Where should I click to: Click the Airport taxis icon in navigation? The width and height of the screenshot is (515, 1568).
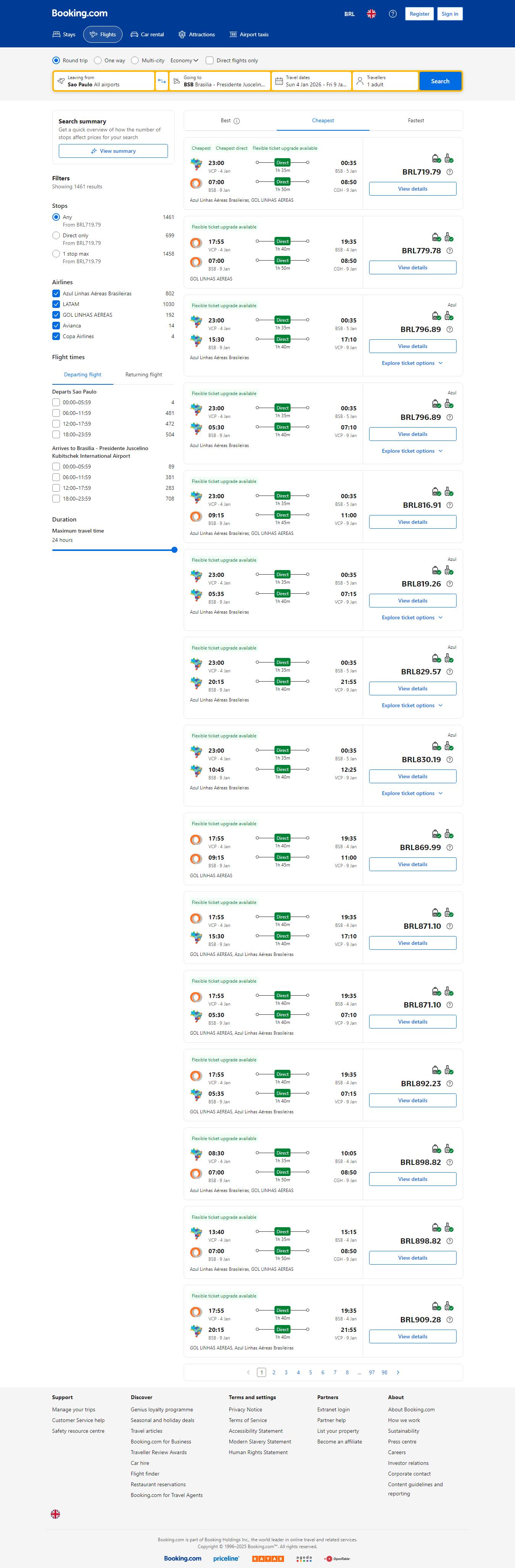[x=233, y=35]
